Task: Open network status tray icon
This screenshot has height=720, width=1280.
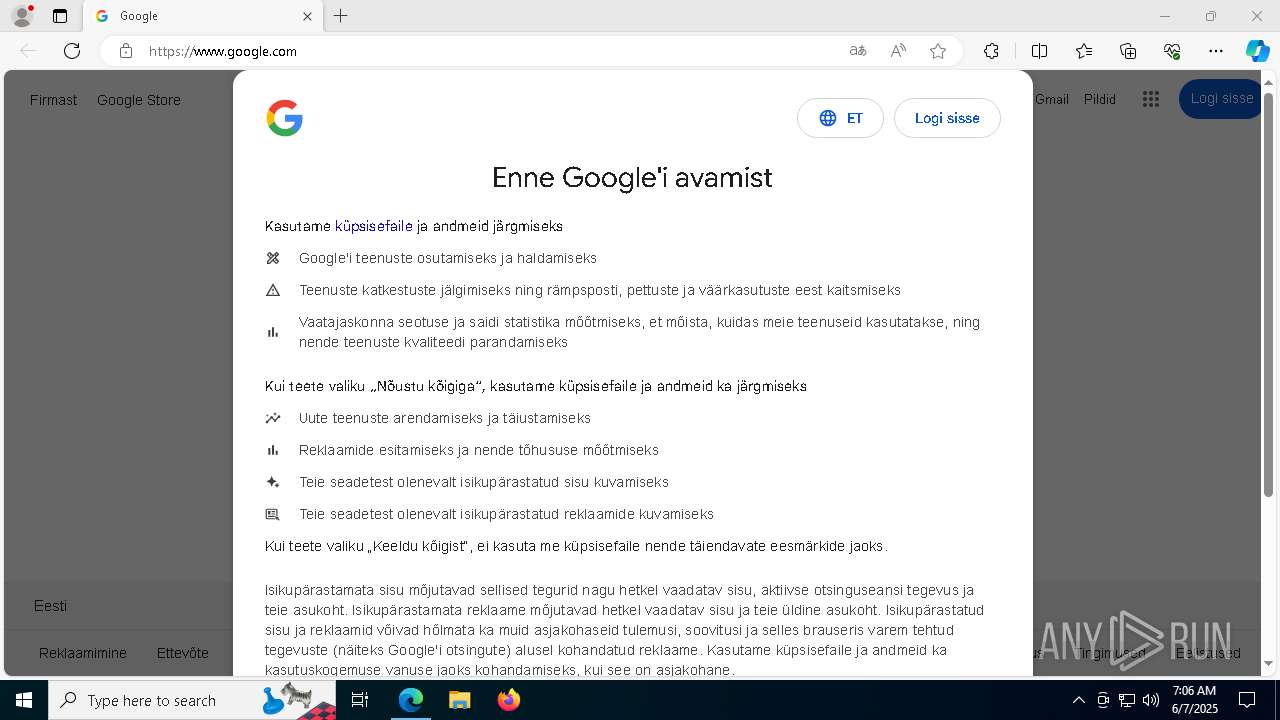Action: coord(1127,700)
